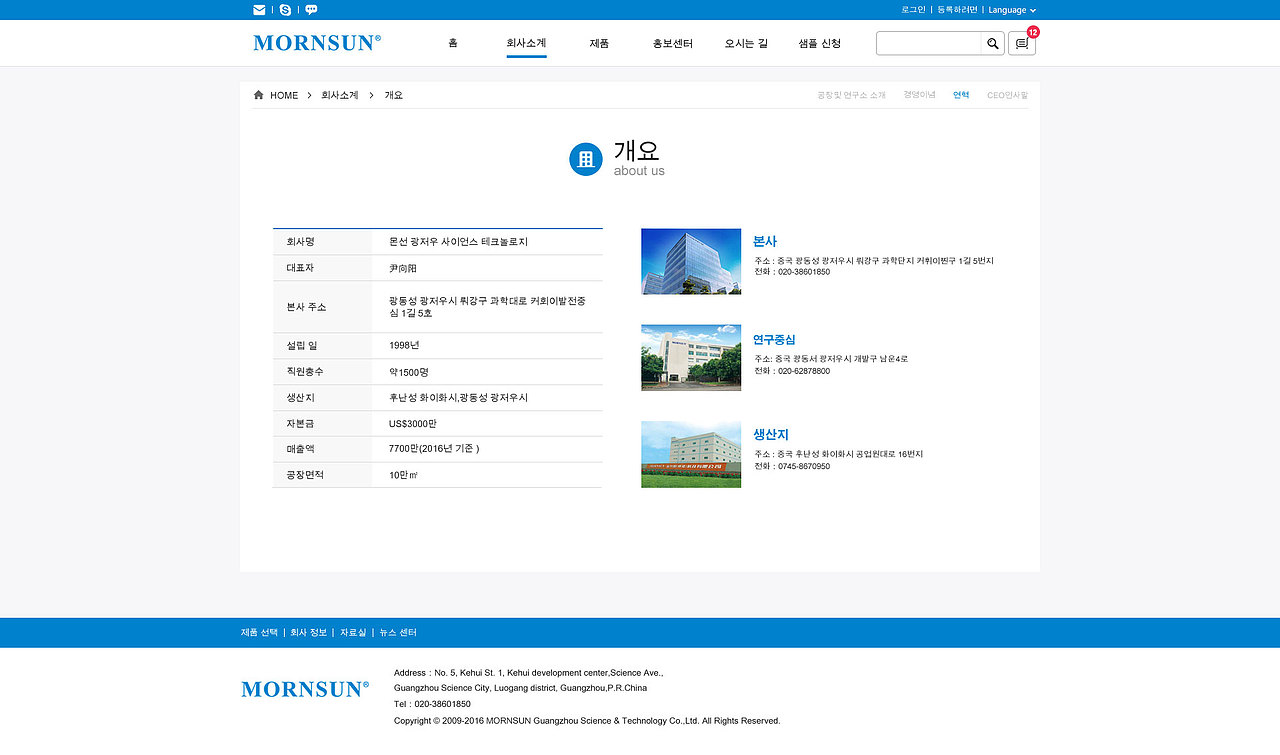Switch to the 공장 및 연구소 소개 tab
This screenshot has width=1280, height=755.
pyautogui.click(x=851, y=95)
